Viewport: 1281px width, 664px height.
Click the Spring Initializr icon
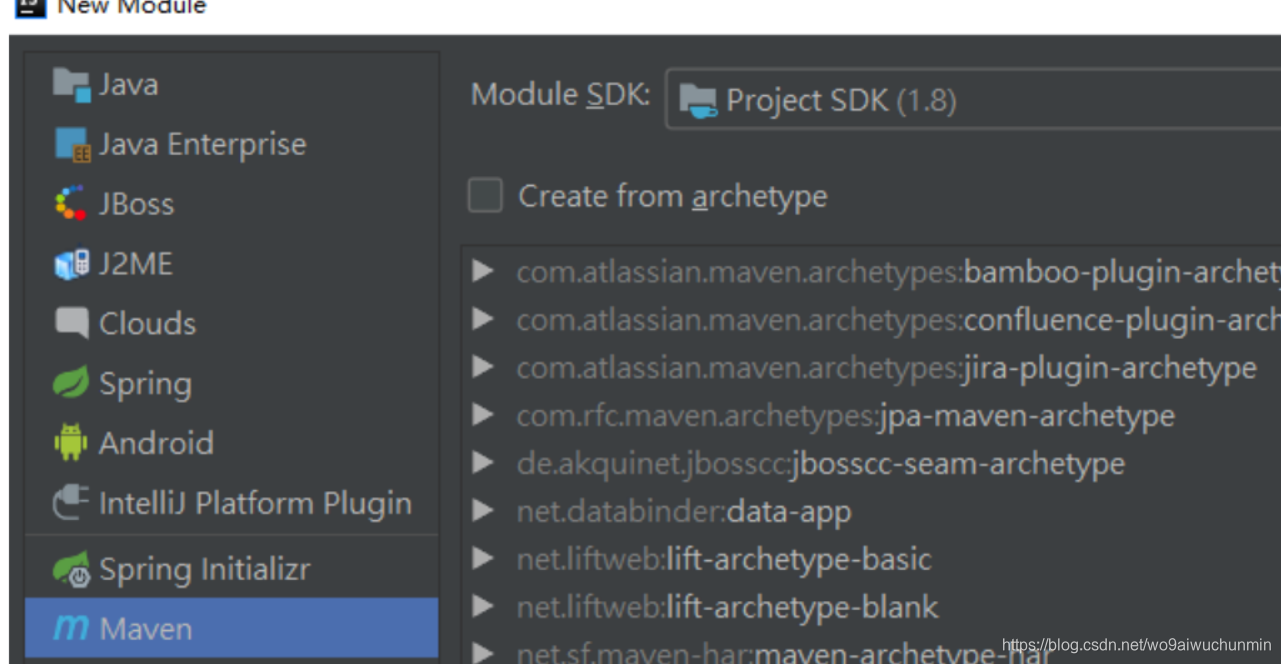[71, 569]
